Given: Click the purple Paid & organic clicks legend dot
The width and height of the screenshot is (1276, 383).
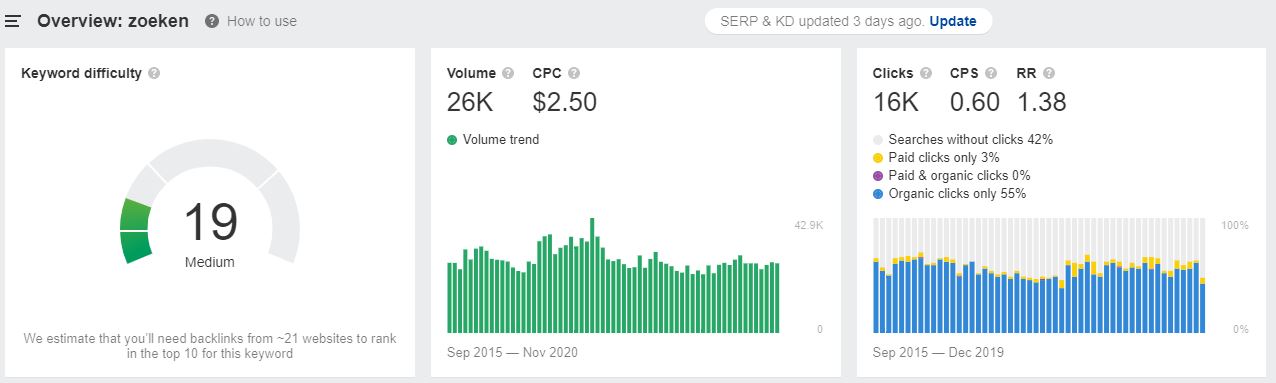Looking at the screenshot, I should coord(878,176).
